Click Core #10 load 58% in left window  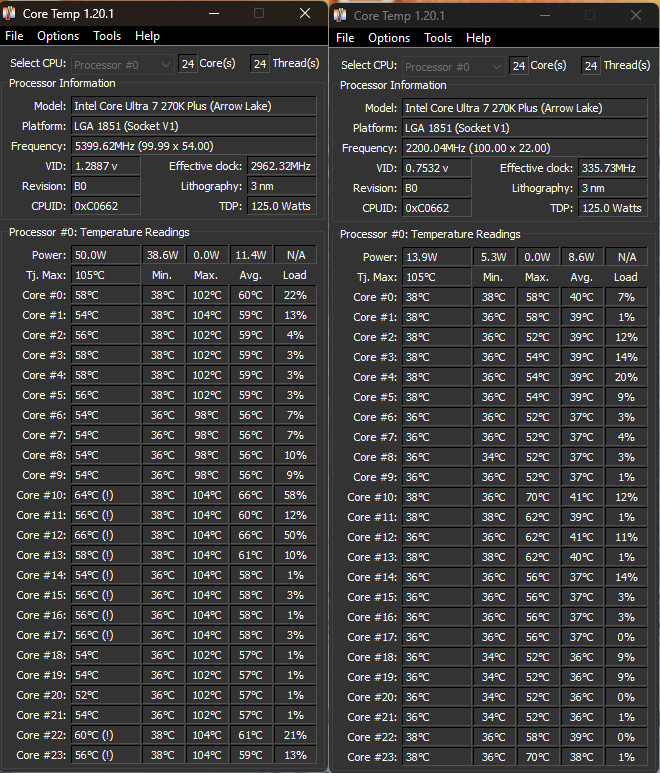point(295,495)
